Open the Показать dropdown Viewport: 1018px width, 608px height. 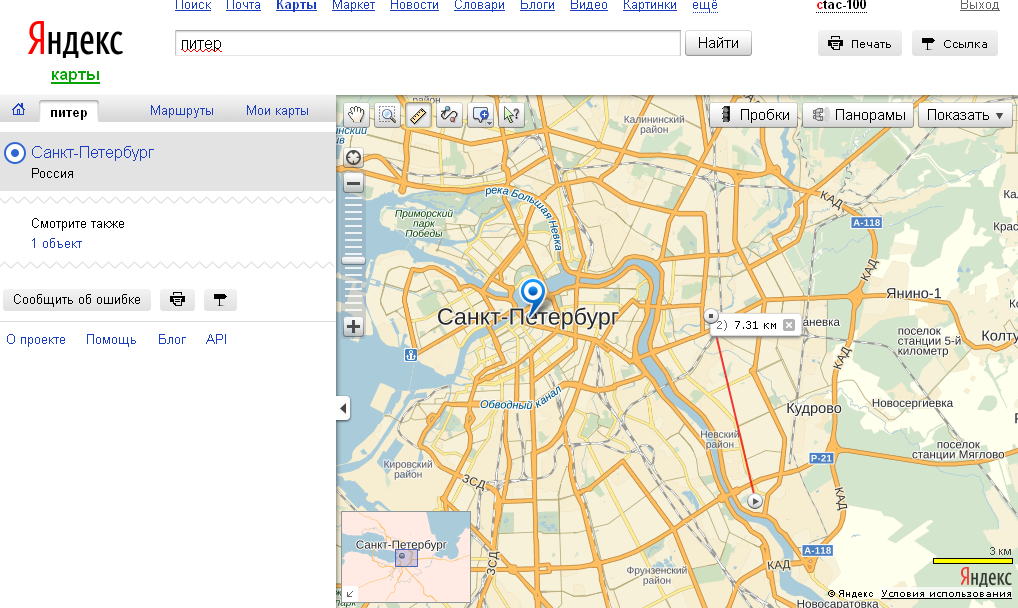pyautogui.click(x=965, y=115)
